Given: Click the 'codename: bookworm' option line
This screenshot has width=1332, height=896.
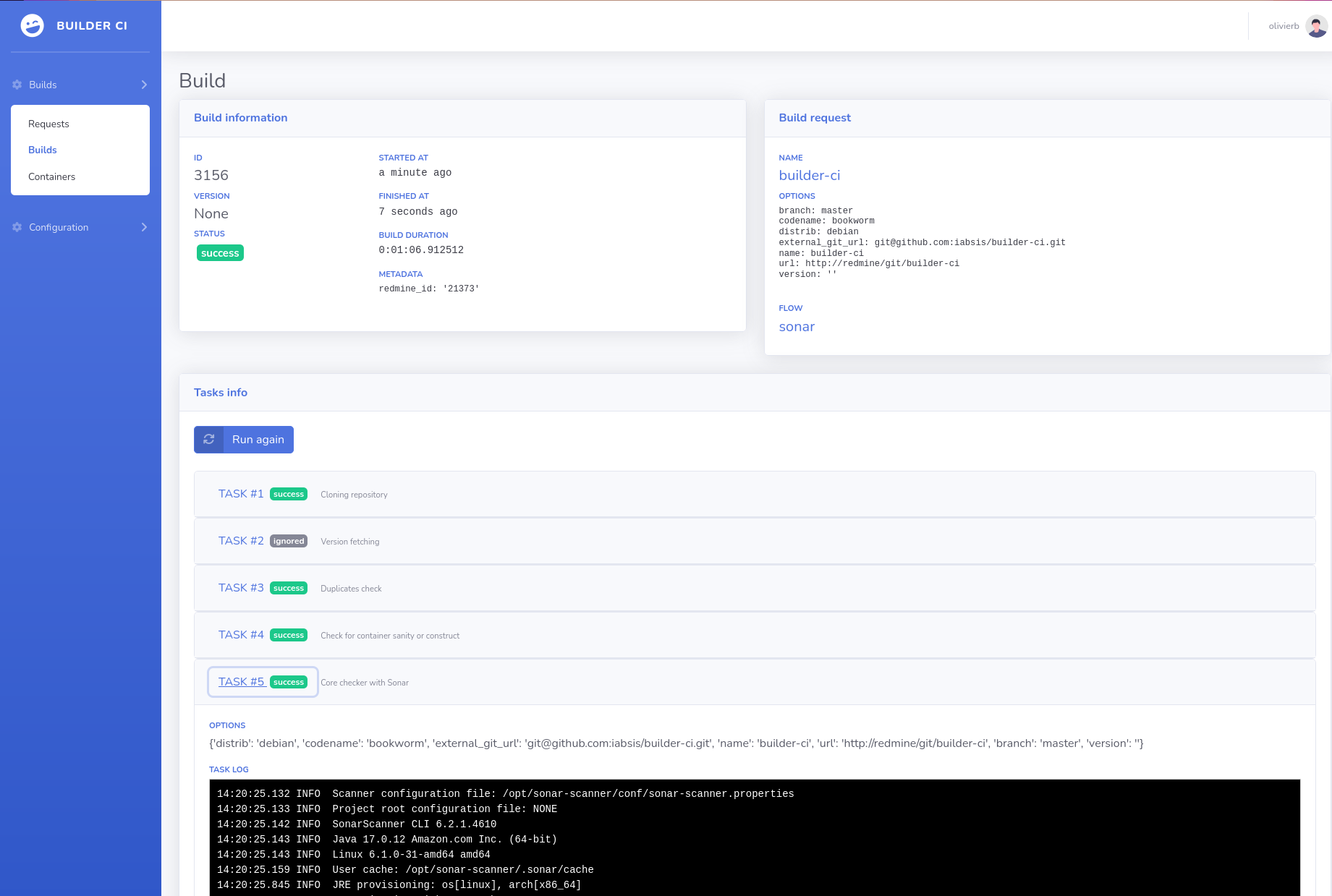Looking at the screenshot, I should click(x=826, y=221).
